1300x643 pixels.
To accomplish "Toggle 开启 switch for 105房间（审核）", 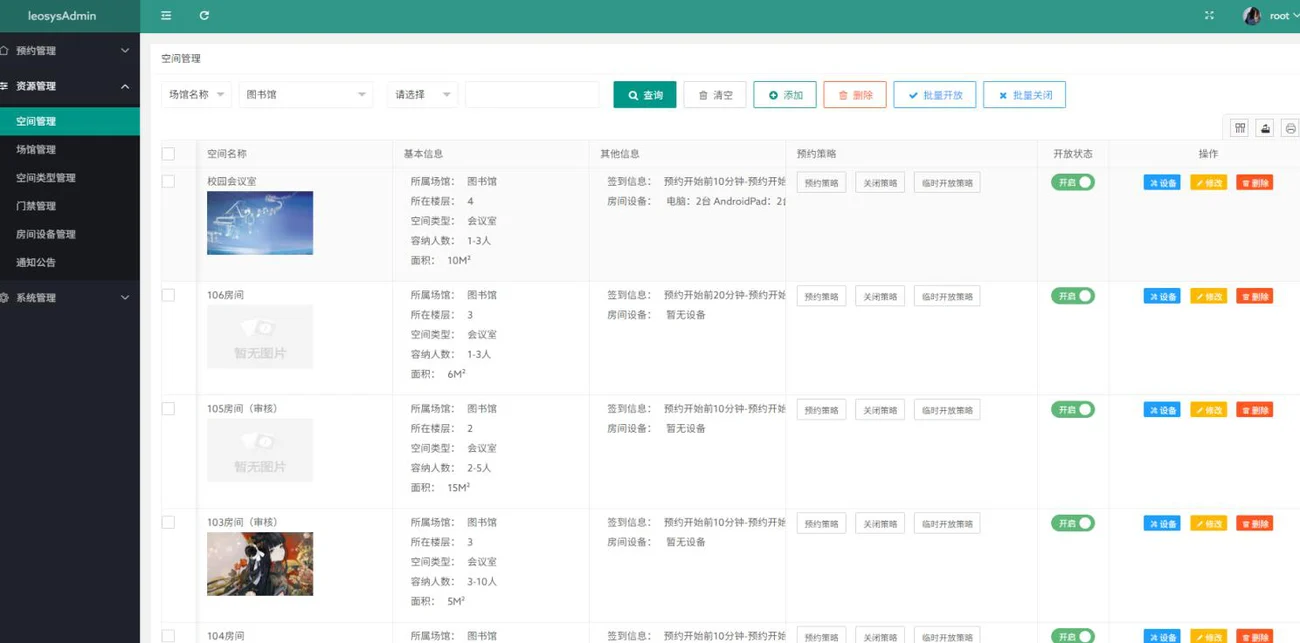I will pos(1073,410).
